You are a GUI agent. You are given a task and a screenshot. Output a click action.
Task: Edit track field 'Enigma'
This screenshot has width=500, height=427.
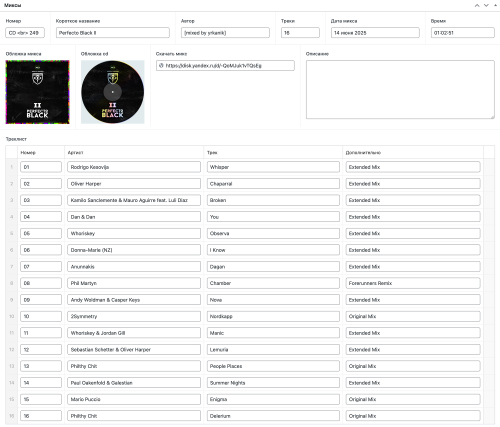click(273, 399)
